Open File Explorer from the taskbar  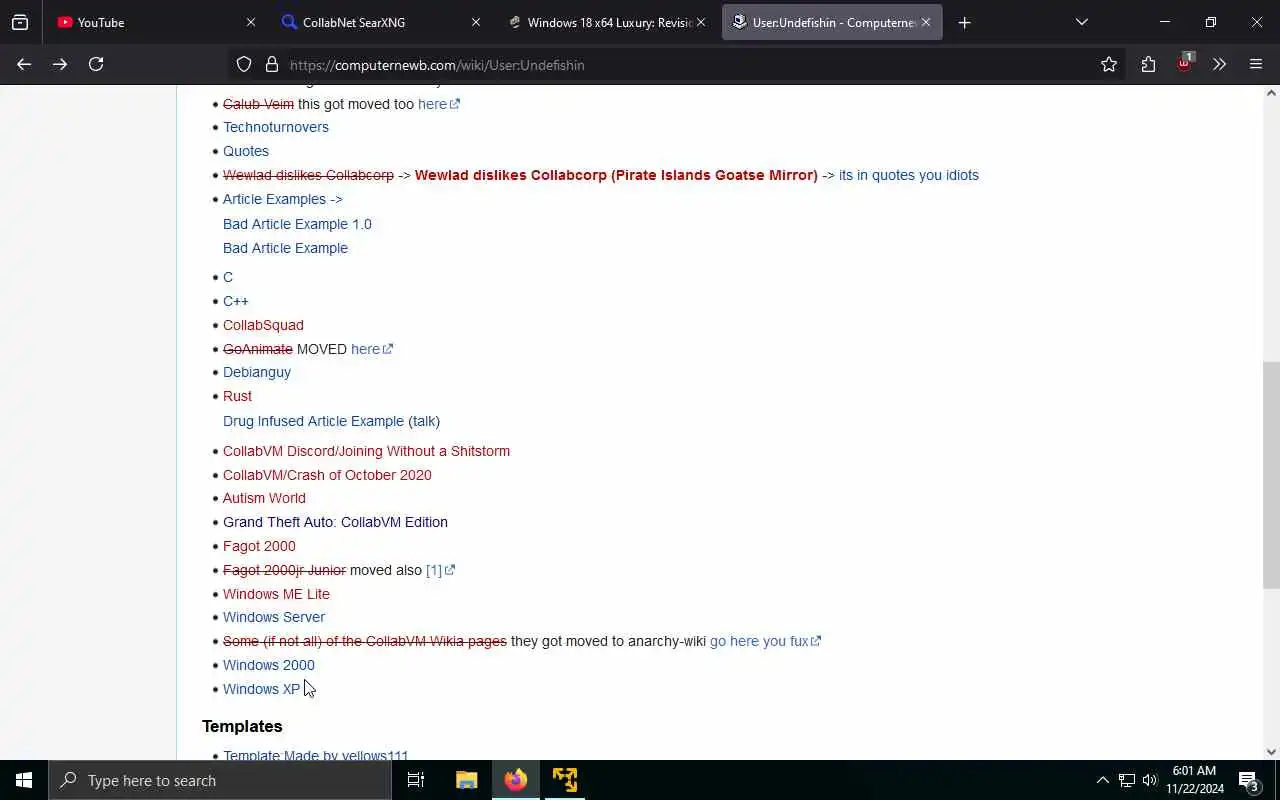tap(466, 780)
